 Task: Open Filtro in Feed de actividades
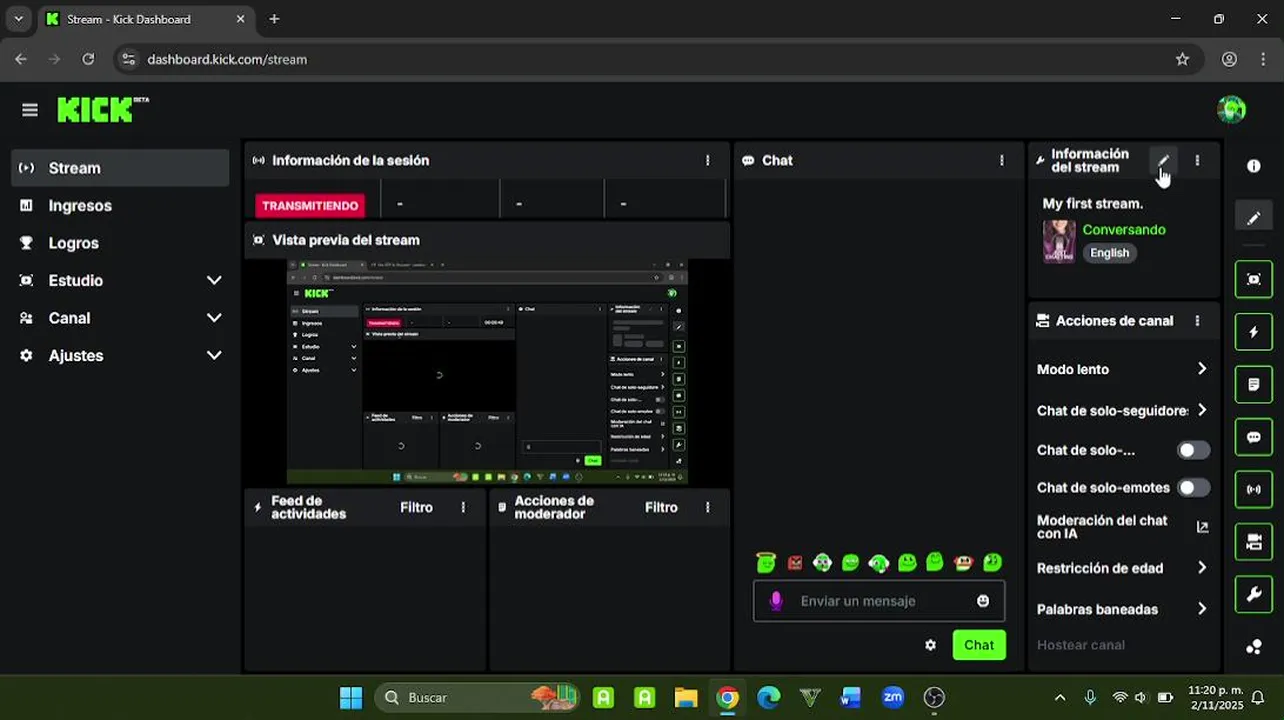click(x=416, y=508)
